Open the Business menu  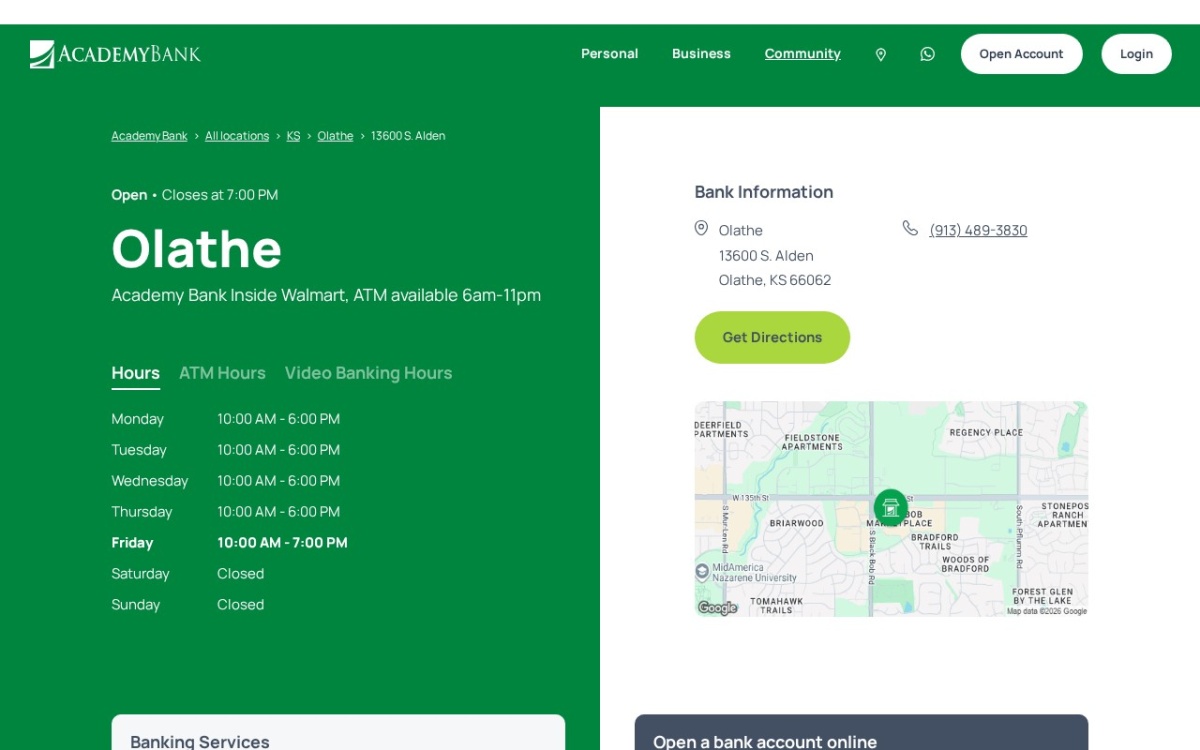click(x=701, y=54)
